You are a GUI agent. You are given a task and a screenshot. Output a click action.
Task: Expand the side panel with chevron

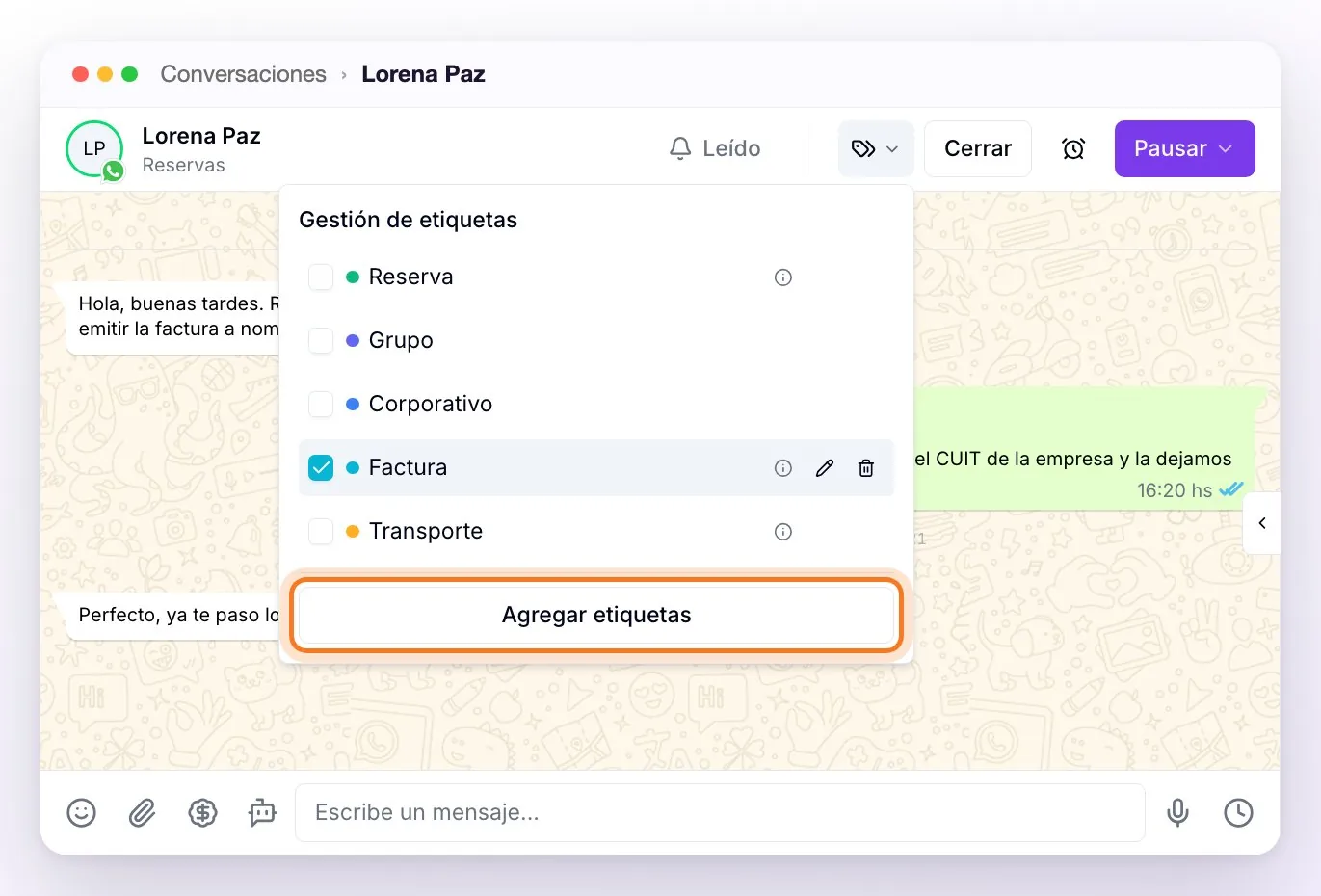[1261, 523]
